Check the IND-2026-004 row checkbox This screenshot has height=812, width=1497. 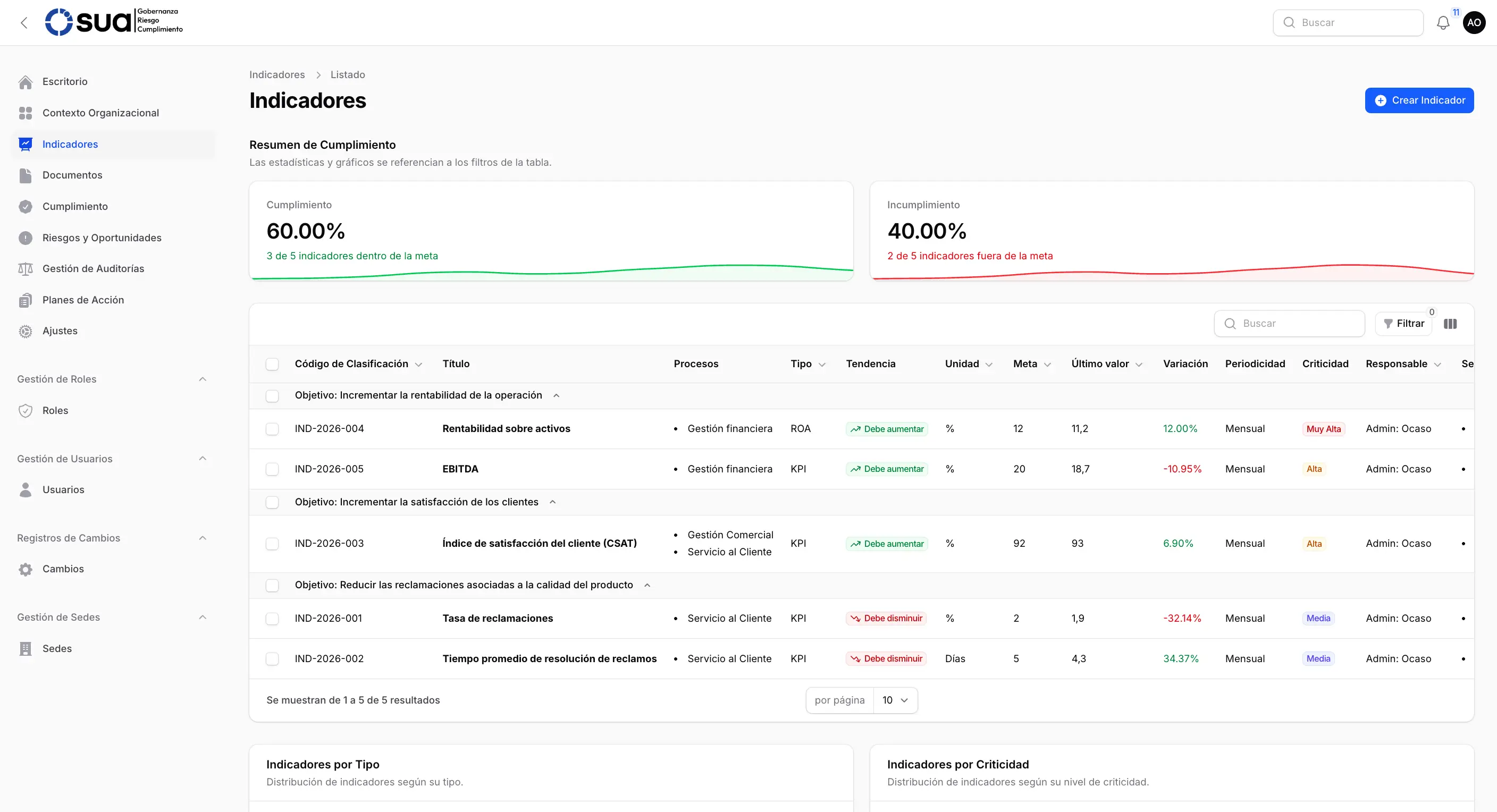point(272,429)
